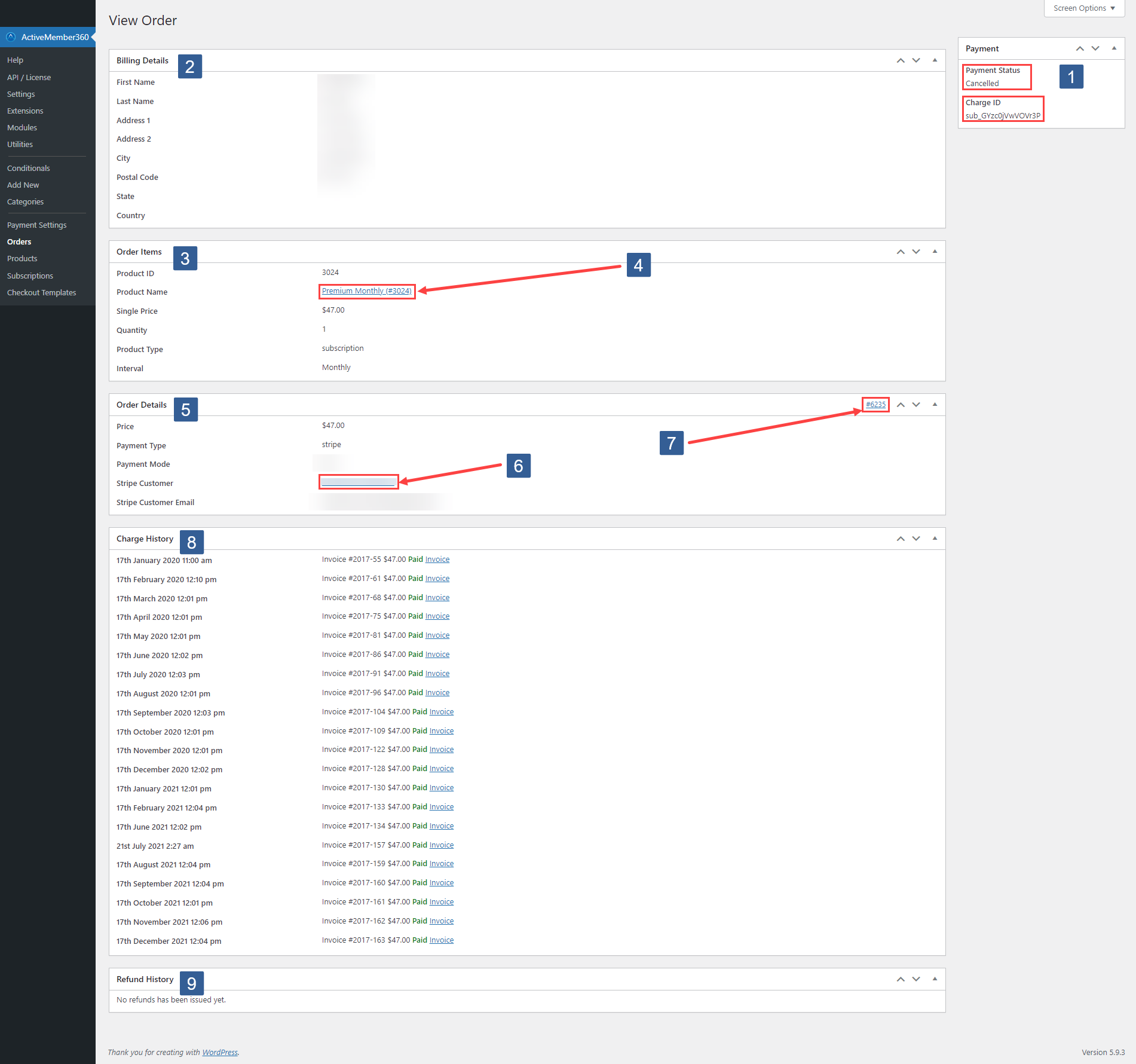Collapse the Payment panel
The height and width of the screenshot is (1064, 1136).
[x=1114, y=48]
